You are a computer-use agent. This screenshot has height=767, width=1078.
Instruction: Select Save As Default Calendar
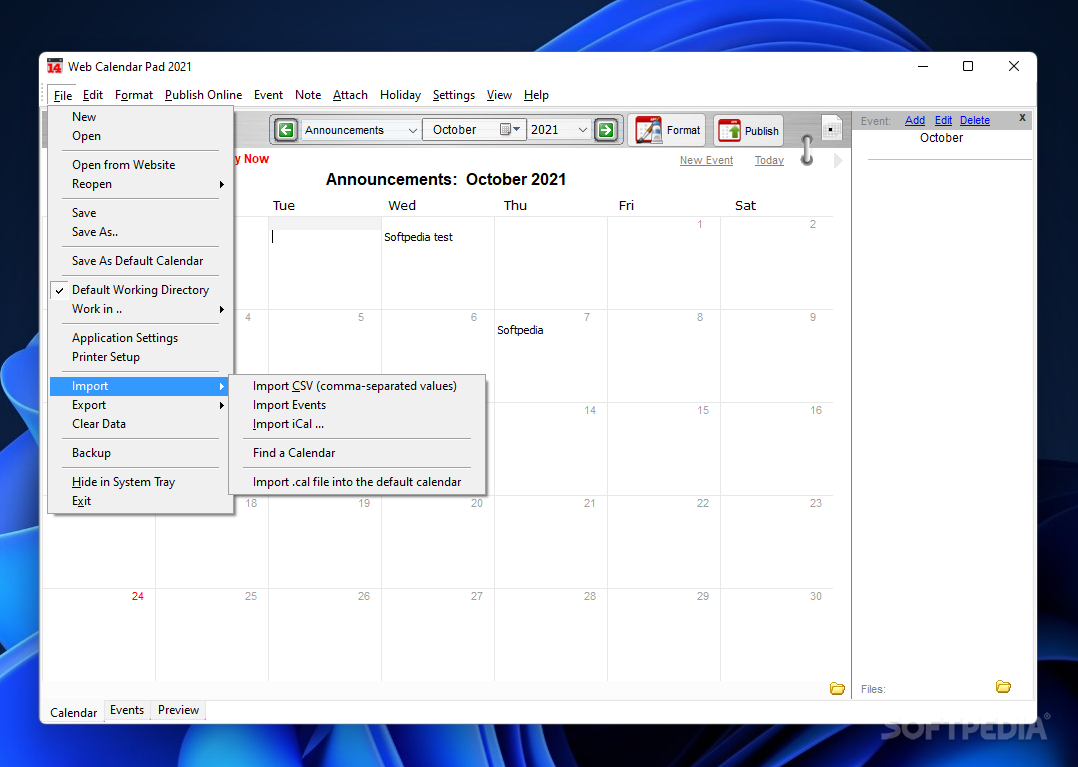click(x=141, y=261)
